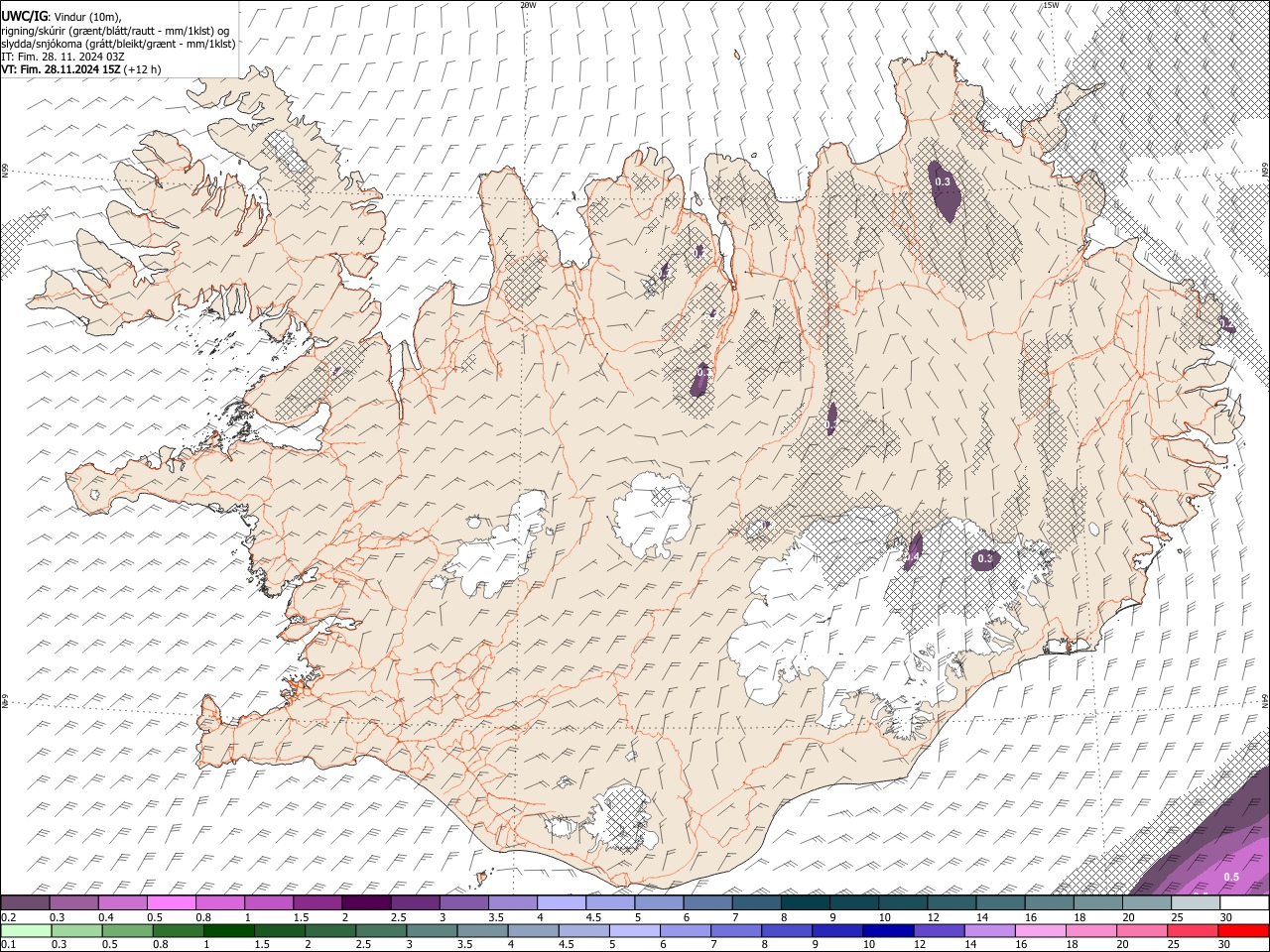The width and height of the screenshot is (1270, 952).
Task: Click the 4–4.5 pale lavender swatch in top legend row
Action: pyautogui.click(x=561, y=903)
